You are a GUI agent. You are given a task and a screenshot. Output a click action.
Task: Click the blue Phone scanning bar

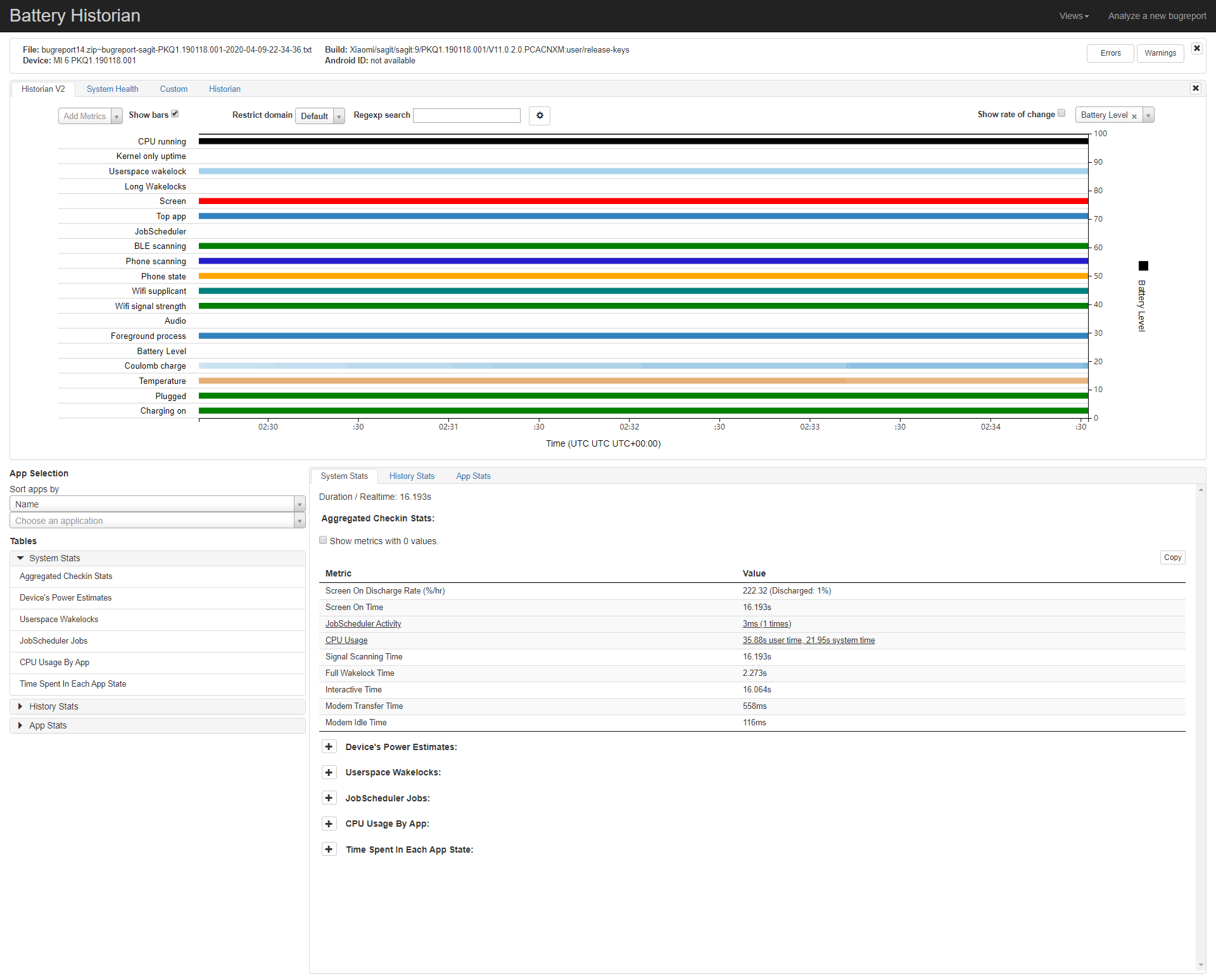coord(643,261)
